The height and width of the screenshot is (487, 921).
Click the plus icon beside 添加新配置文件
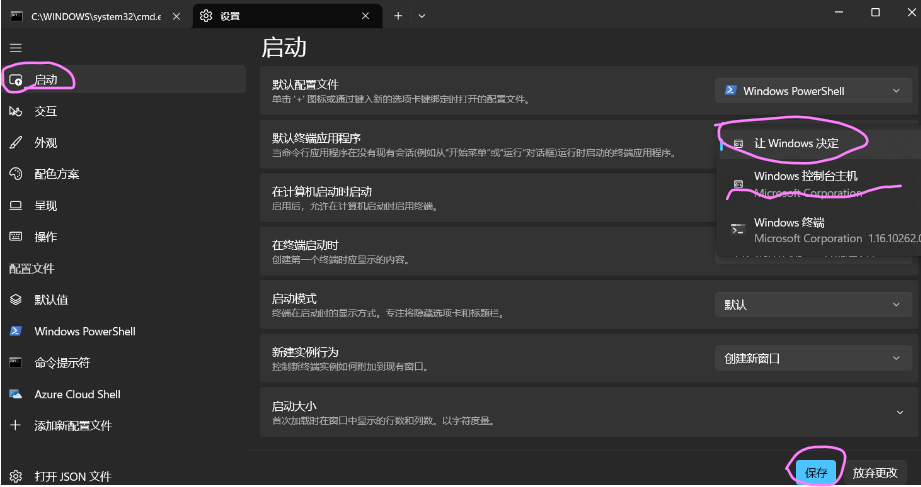point(16,425)
